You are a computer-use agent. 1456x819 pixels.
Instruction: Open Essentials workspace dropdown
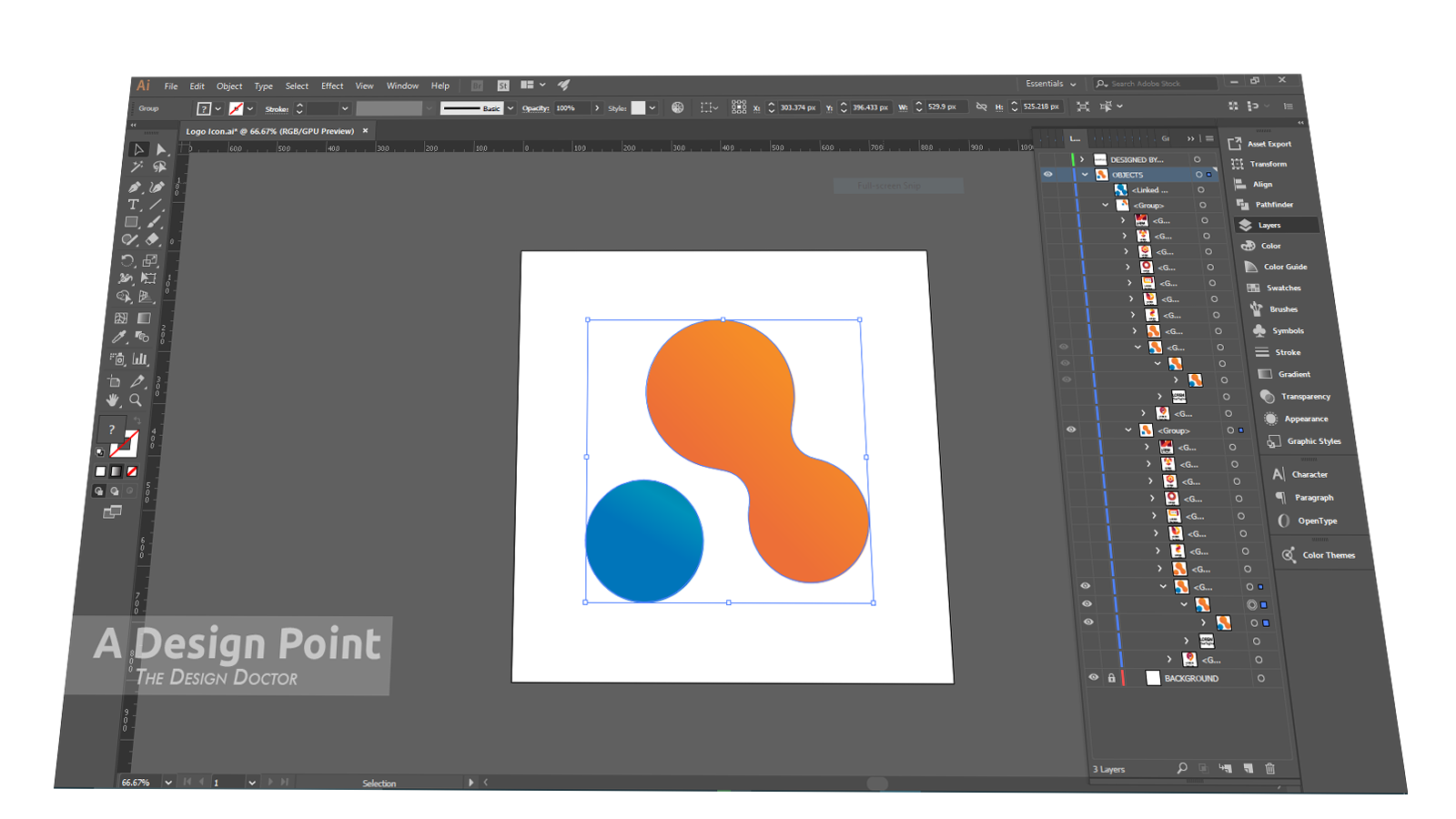(x=1051, y=84)
